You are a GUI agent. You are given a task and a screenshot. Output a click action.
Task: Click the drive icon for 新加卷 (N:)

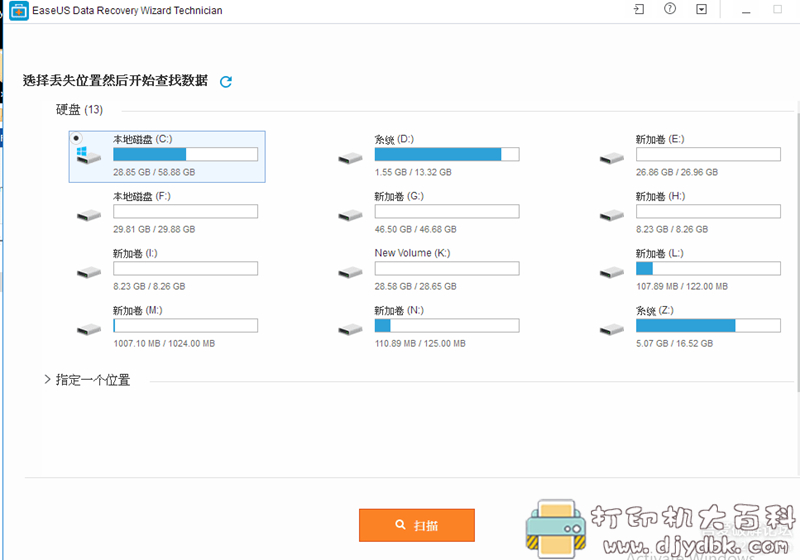pyautogui.click(x=351, y=330)
